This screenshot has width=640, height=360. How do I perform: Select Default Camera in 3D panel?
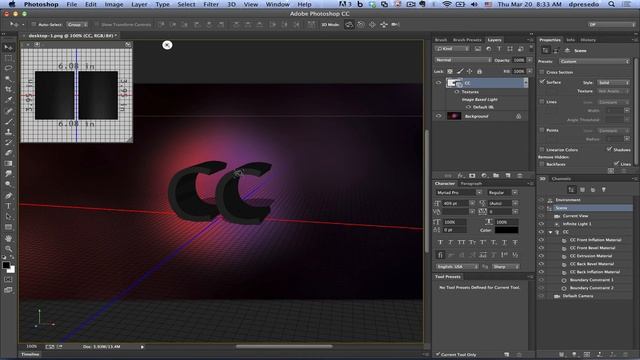[x=578, y=296]
